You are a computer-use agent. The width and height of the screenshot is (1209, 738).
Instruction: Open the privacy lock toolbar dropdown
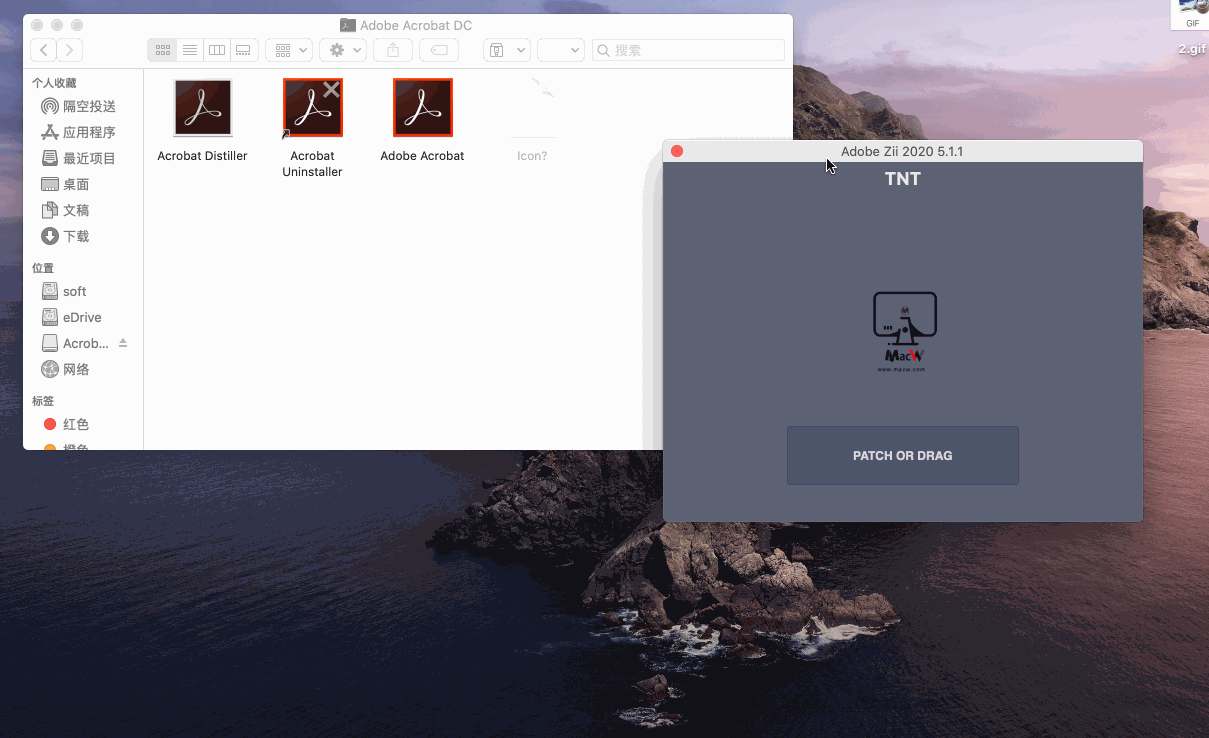pos(506,50)
